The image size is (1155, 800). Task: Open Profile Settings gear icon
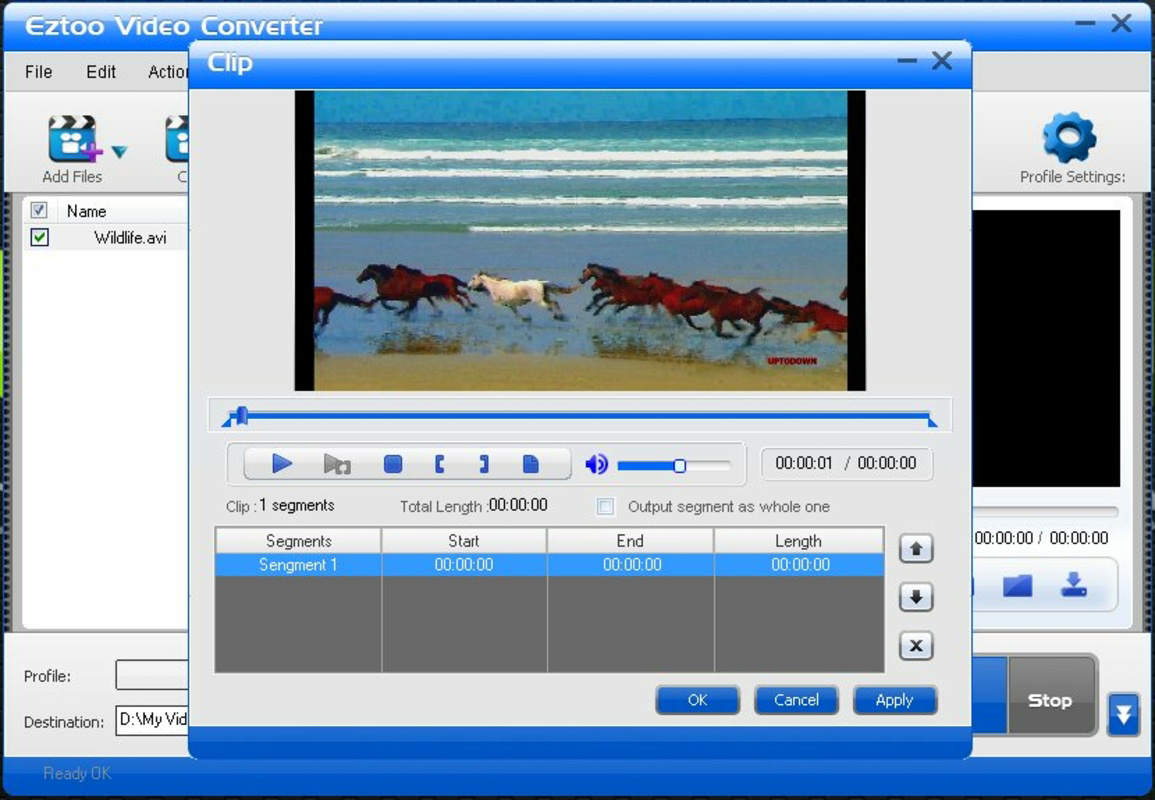click(x=1070, y=137)
